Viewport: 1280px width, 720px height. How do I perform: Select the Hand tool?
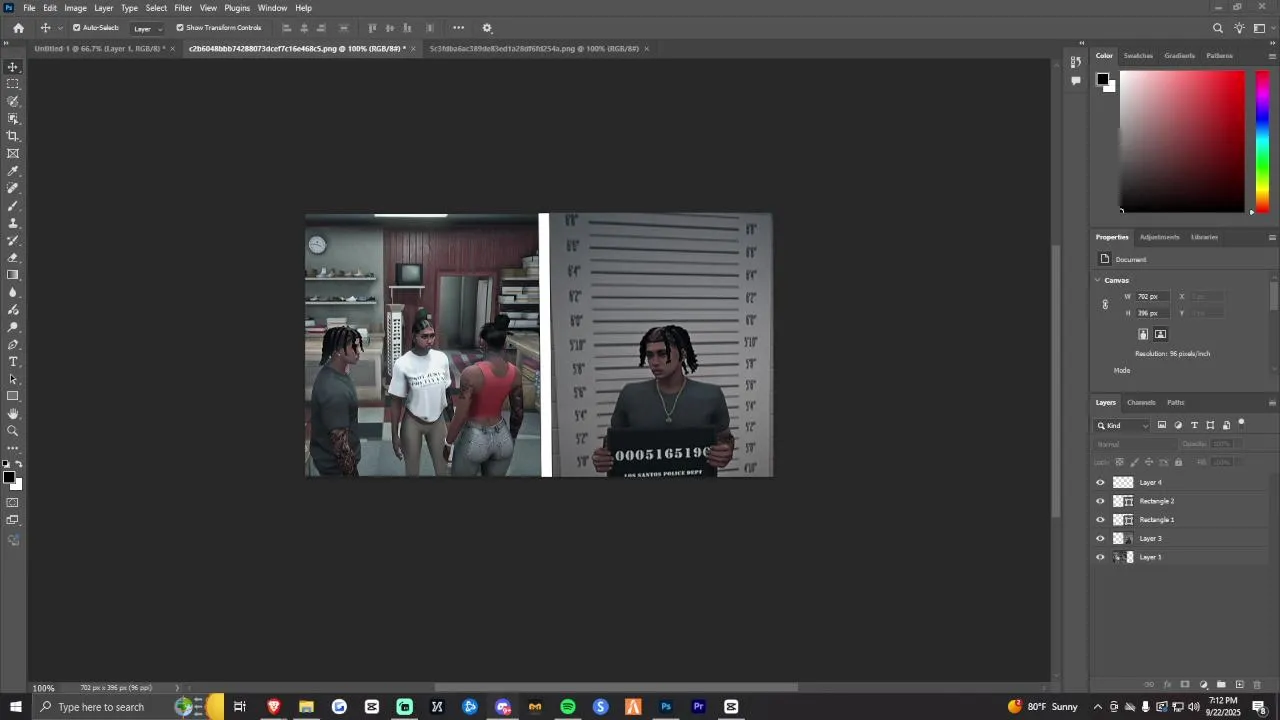click(x=13, y=414)
